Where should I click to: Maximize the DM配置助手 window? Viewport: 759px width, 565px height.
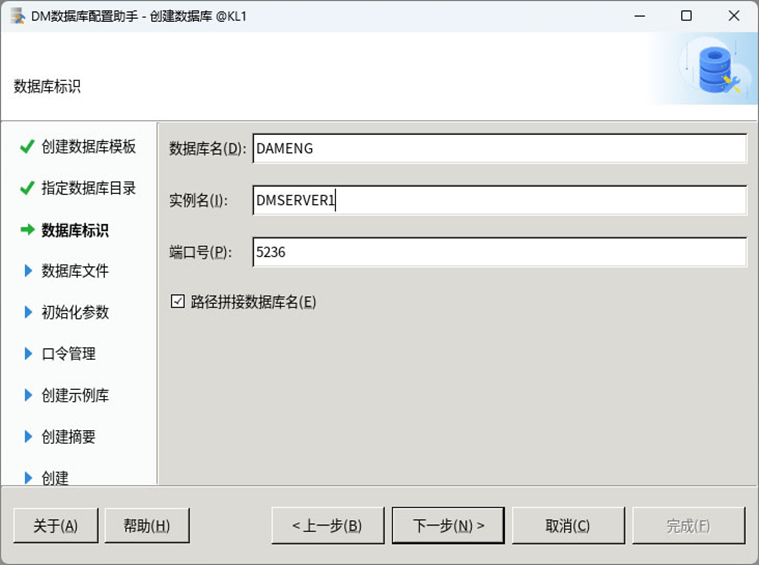(686, 16)
